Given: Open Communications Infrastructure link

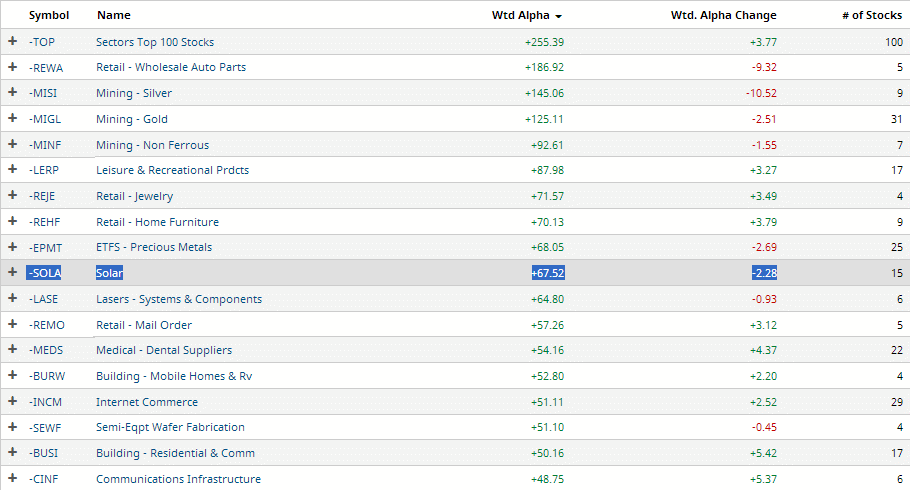Looking at the screenshot, I should click(178, 479).
